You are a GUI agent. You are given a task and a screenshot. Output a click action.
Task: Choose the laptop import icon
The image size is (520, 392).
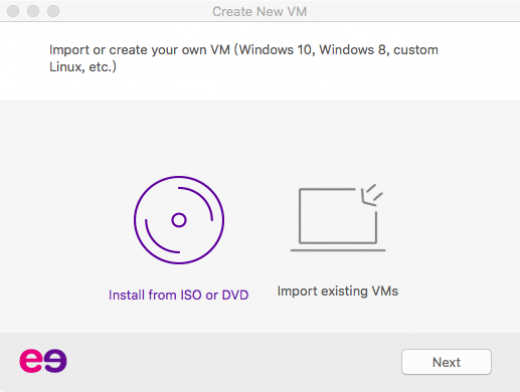coord(338,217)
